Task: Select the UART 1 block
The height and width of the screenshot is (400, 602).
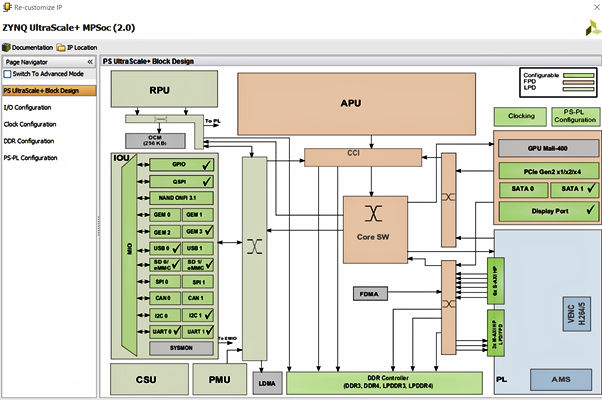Action: click(199, 331)
